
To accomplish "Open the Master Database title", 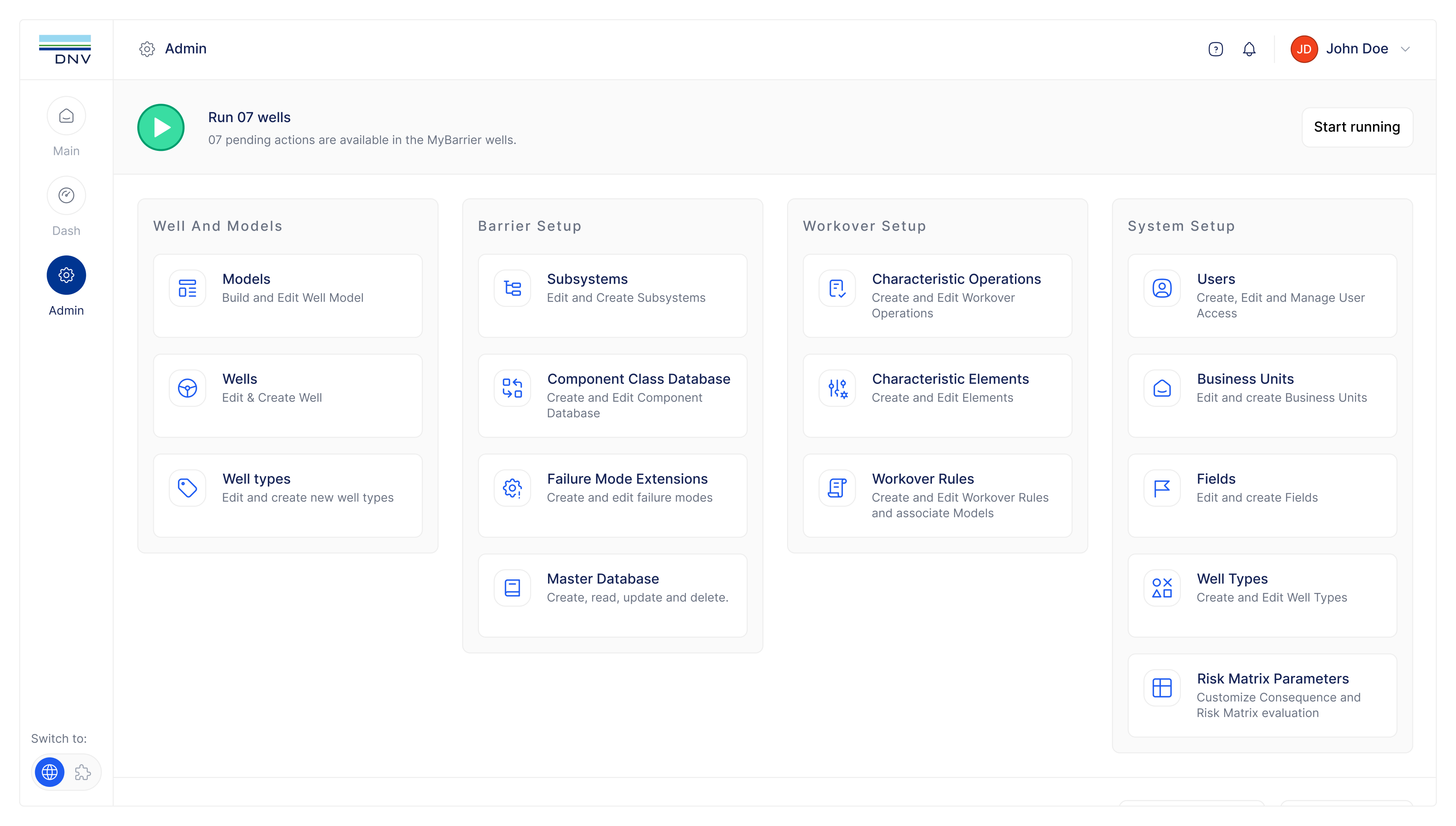I will pyautogui.click(x=603, y=579).
